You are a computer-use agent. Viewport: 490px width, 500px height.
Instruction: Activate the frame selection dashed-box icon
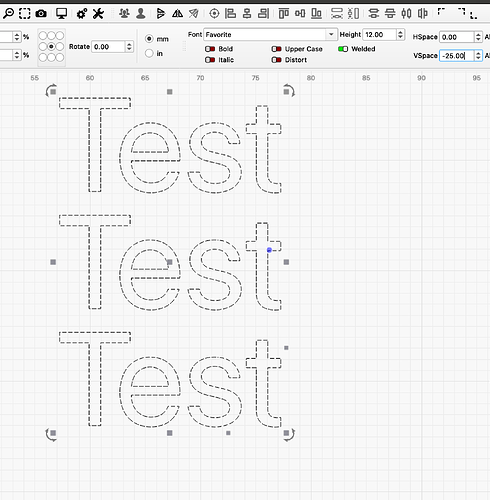coord(25,13)
